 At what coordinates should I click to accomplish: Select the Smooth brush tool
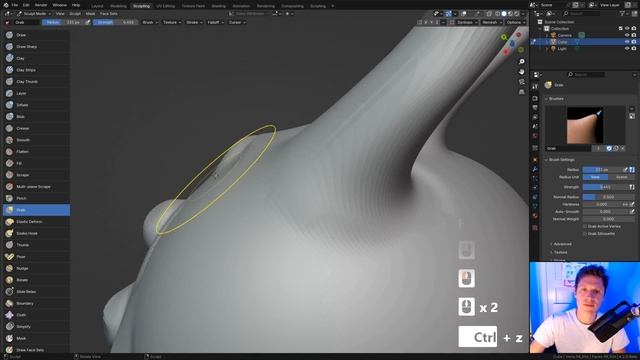[x=36, y=140]
